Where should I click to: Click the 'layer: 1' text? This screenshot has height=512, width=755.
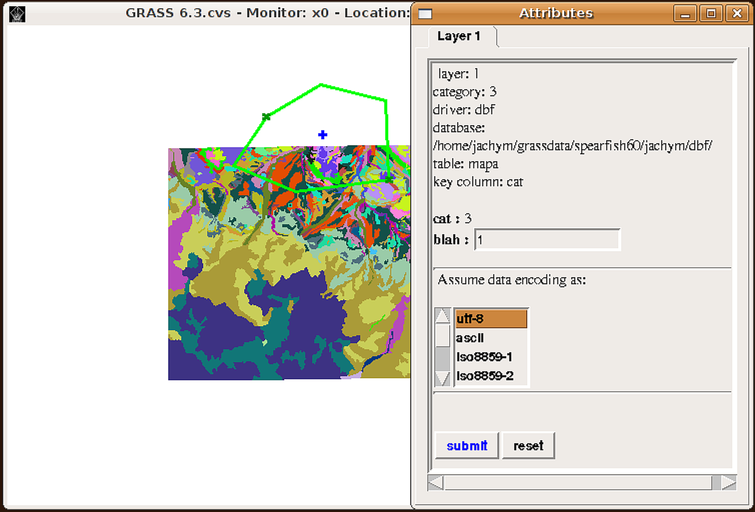[x=458, y=74]
